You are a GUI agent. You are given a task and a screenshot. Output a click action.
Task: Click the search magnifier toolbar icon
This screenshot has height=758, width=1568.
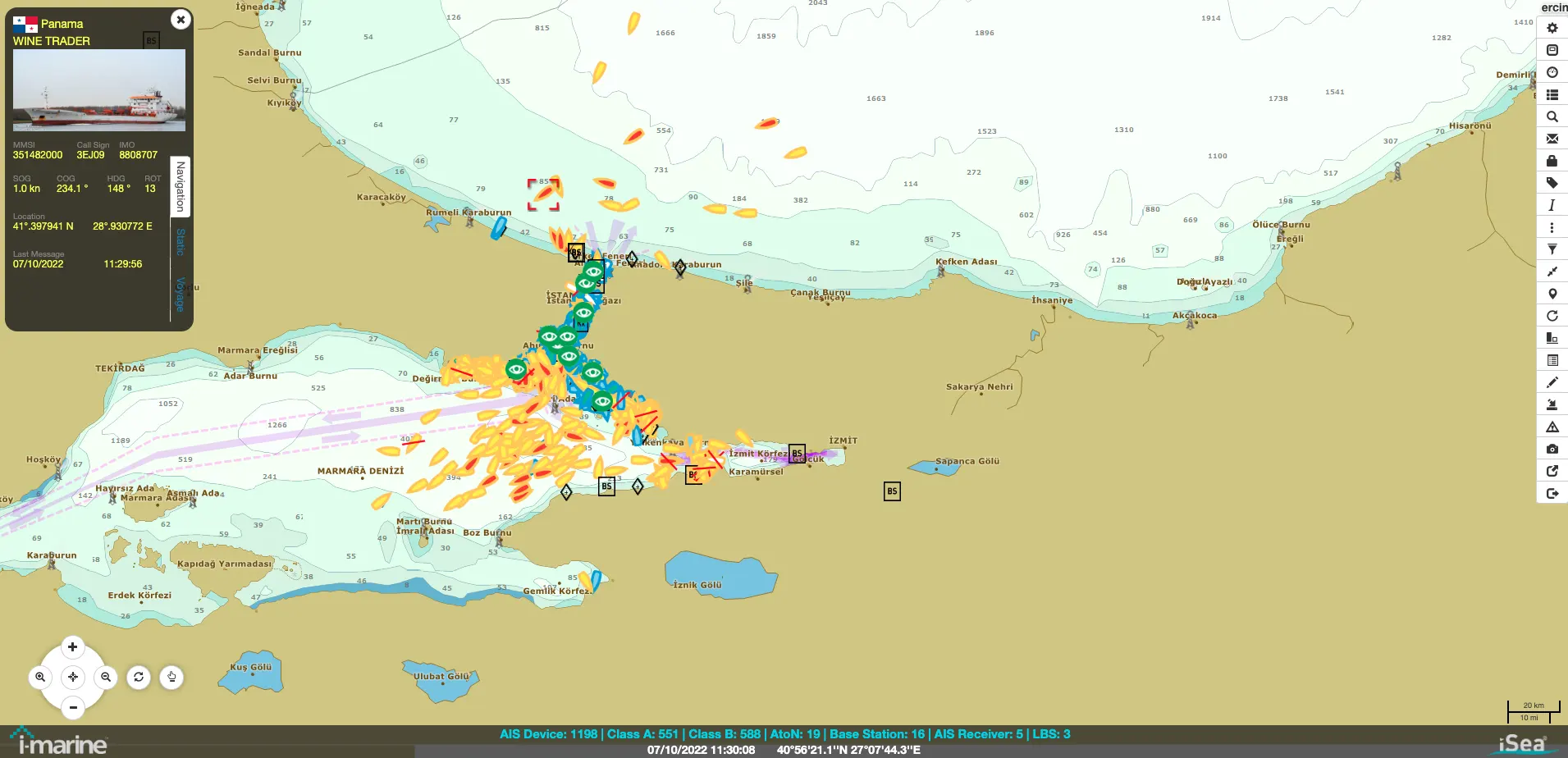click(1552, 116)
